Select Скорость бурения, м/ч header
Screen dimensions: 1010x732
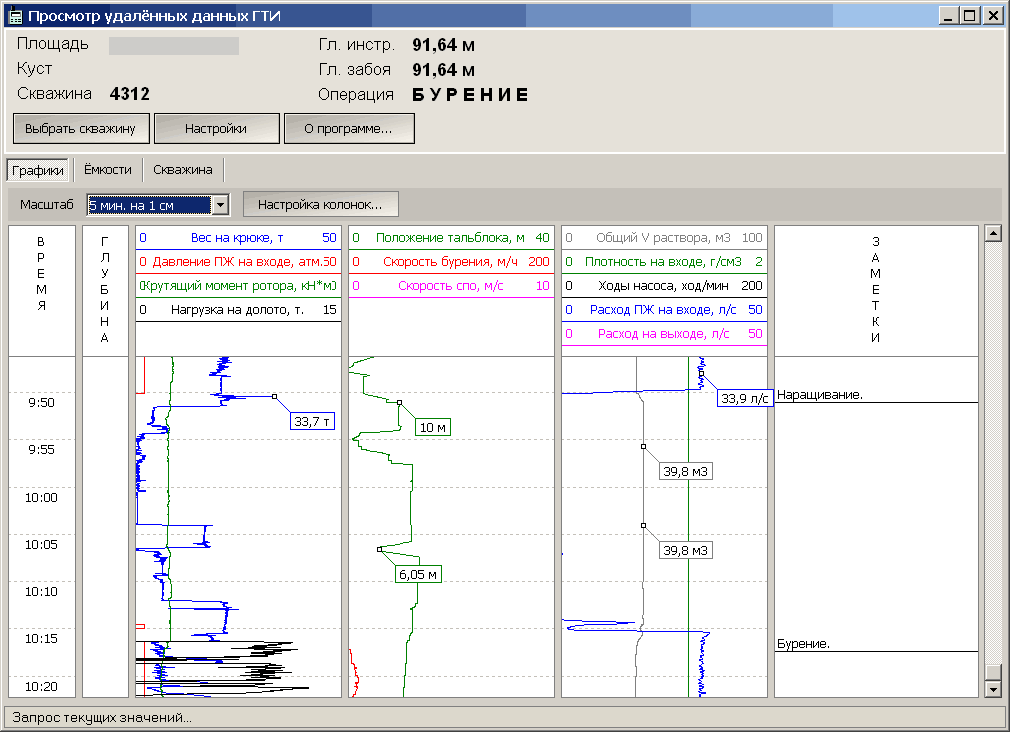click(451, 262)
